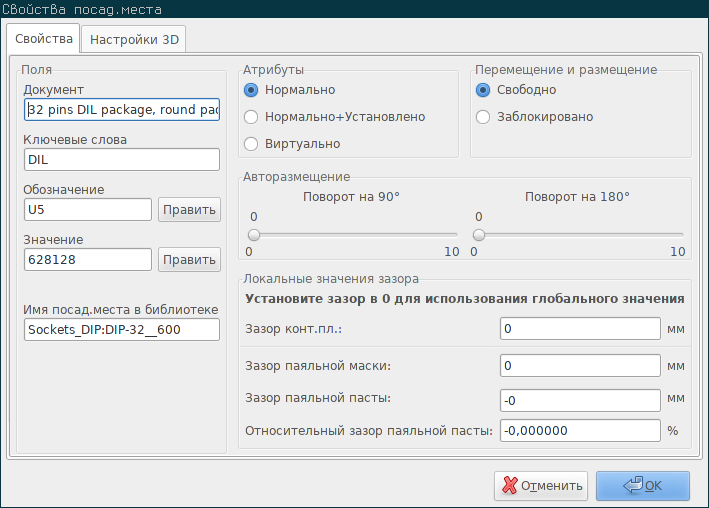
Task: Click the arrow icon on OK button
Action: click(633, 485)
